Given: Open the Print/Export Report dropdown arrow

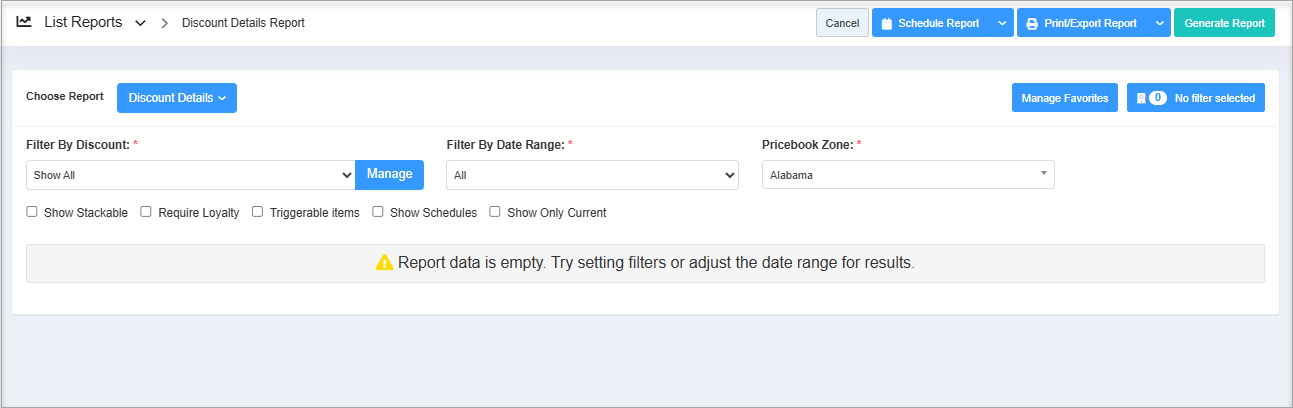Looking at the screenshot, I should tap(1158, 23).
